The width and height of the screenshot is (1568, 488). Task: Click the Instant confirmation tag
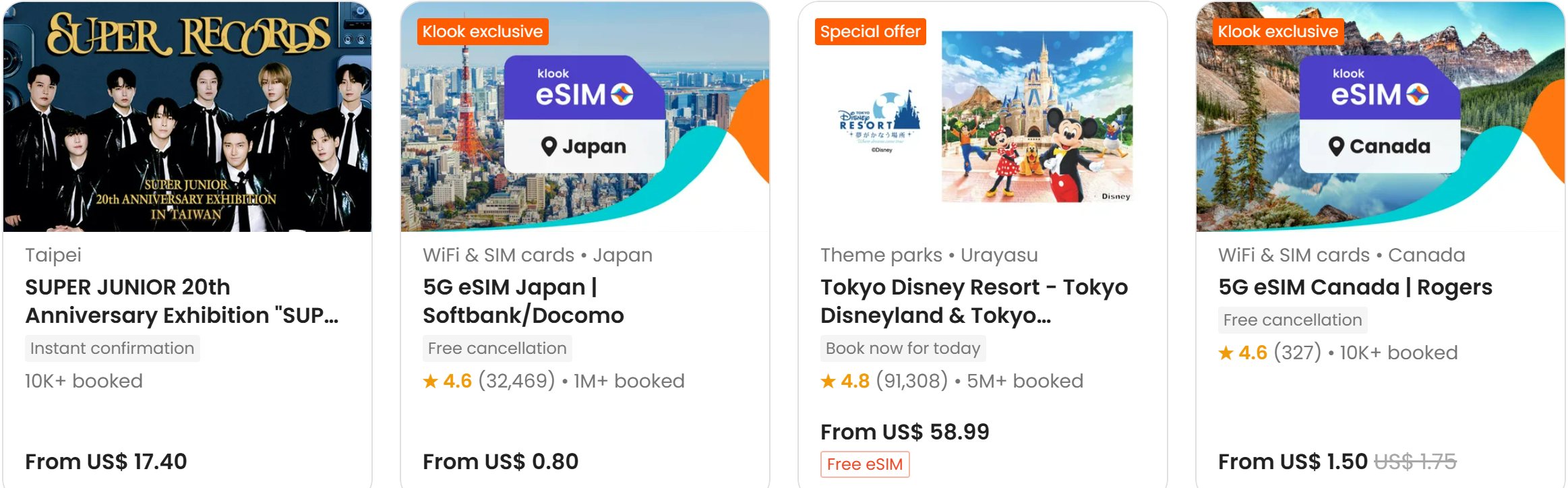113,348
